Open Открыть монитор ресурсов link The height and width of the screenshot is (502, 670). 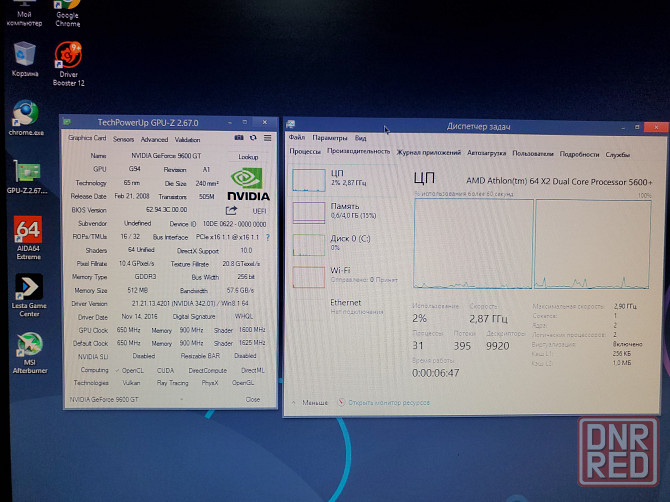click(389, 402)
